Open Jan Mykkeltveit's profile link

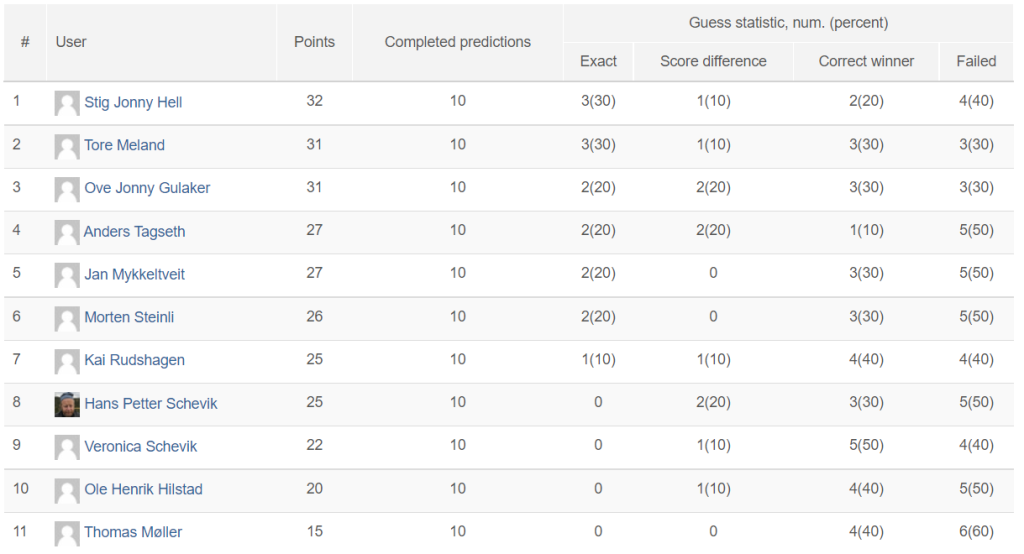(x=135, y=274)
